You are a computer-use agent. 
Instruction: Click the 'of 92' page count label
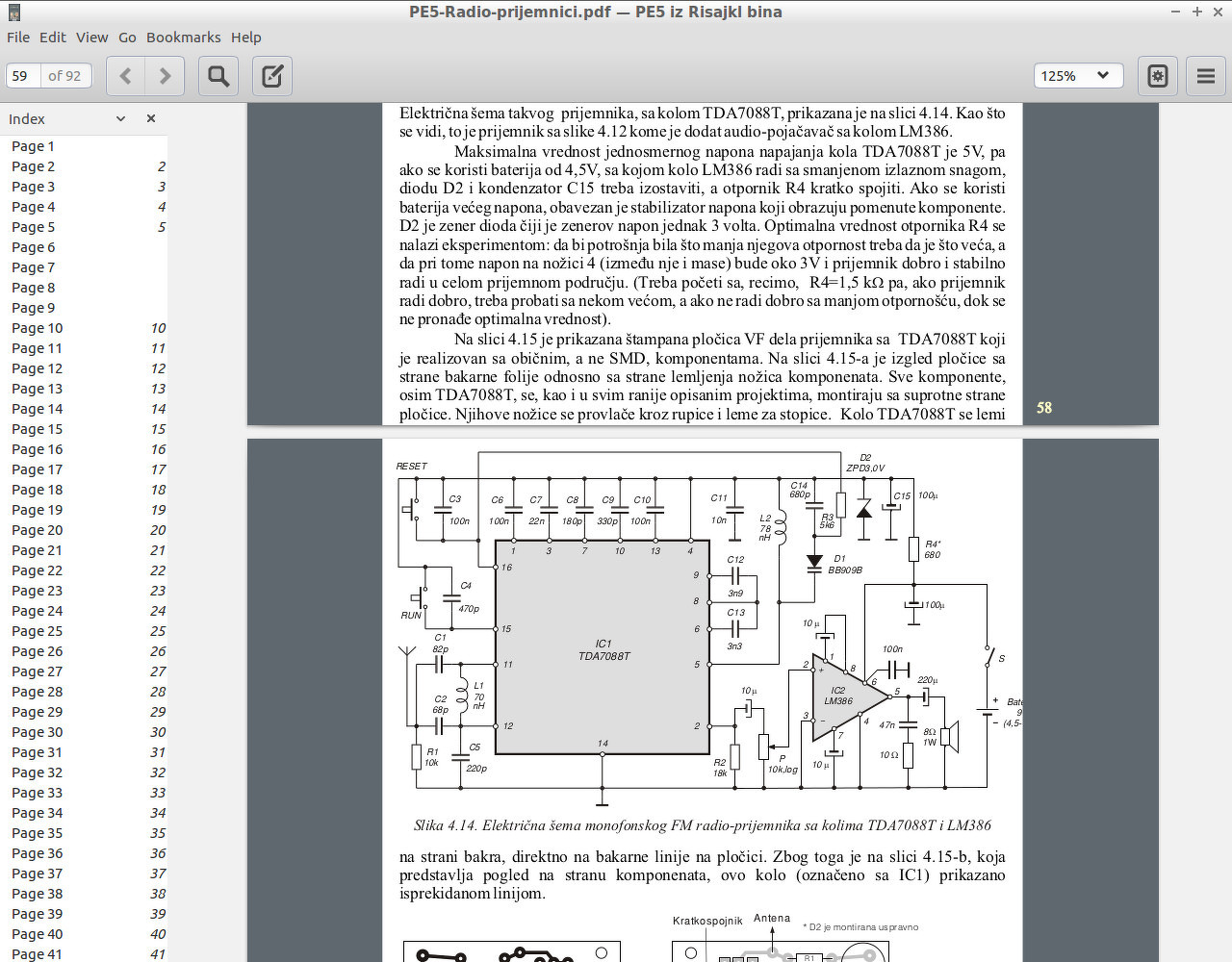(64, 76)
